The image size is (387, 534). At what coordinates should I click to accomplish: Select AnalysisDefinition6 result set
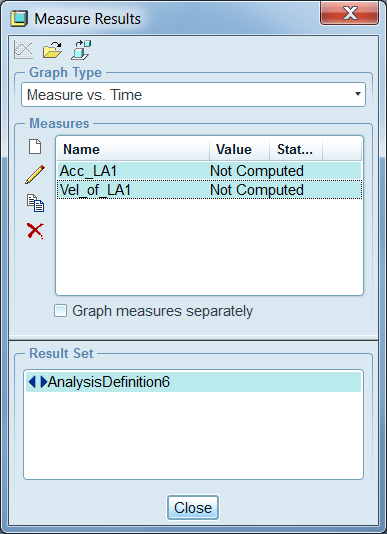pyautogui.click(x=193, y=382)
